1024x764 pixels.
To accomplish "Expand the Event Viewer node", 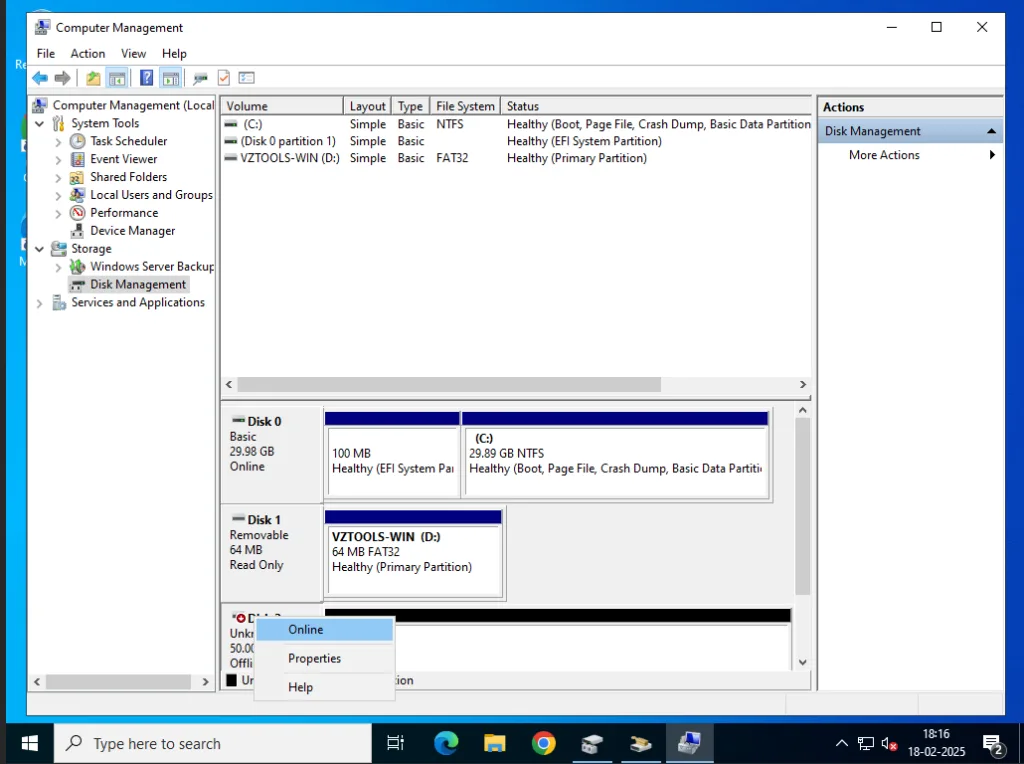I will (x=58, y=159).
